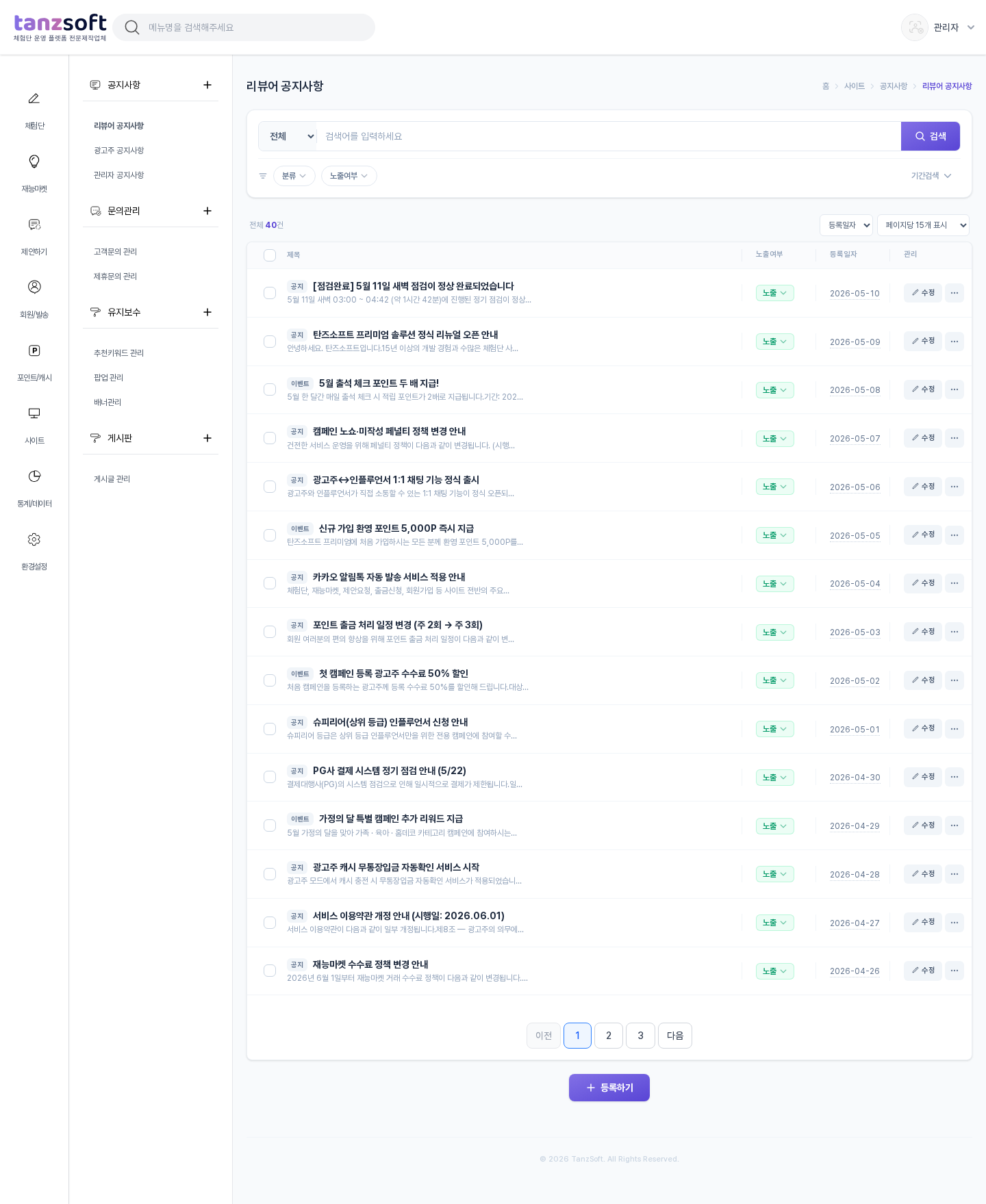Viewport: 986px width, 1204px height.
Task: Open the 사이트 monitor icon
Action: 34,413
